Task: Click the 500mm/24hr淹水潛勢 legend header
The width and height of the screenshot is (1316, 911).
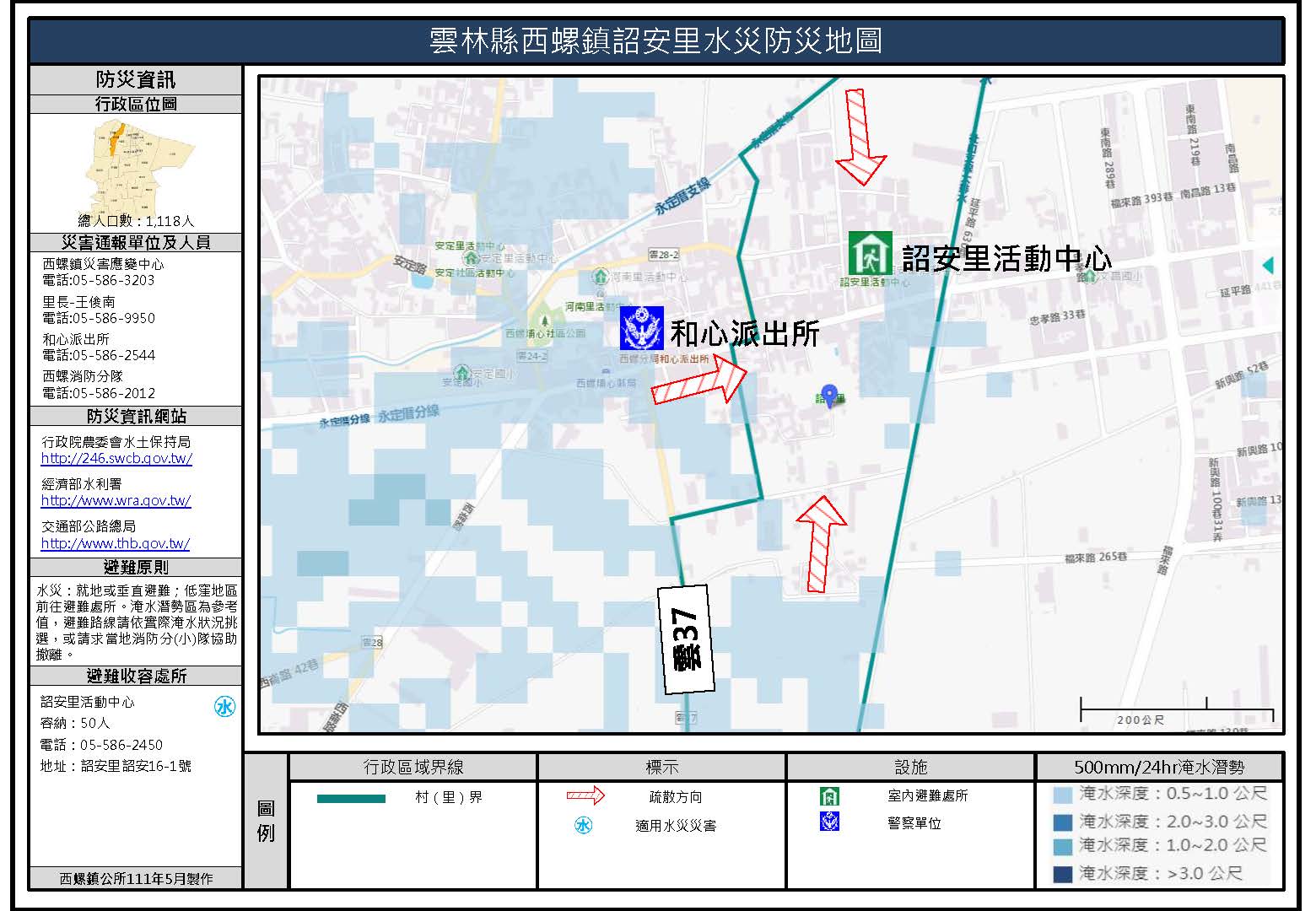Action: click(x=1159, y=768)
